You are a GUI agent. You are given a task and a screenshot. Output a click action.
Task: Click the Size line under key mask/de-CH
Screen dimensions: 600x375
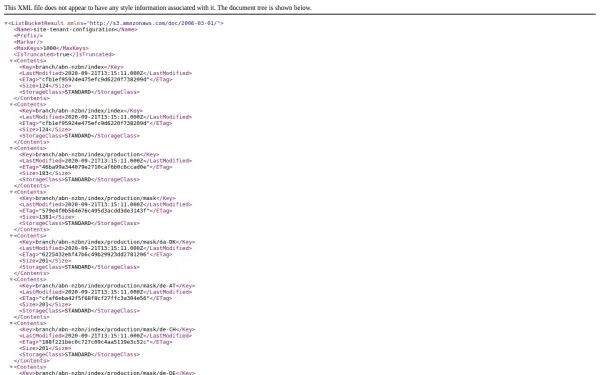[x=45, y=348]
